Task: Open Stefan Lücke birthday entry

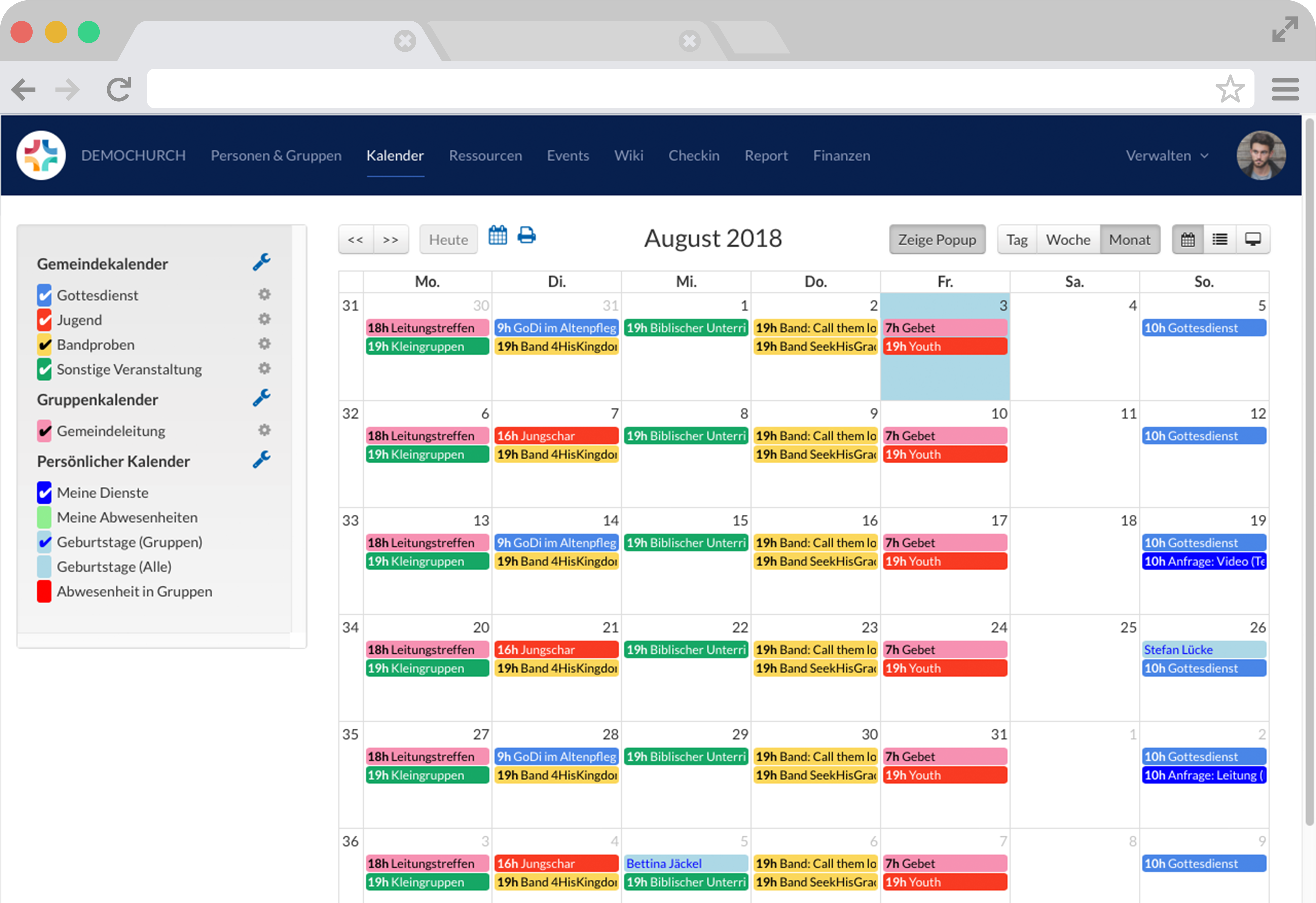Action: [1204, 650]
